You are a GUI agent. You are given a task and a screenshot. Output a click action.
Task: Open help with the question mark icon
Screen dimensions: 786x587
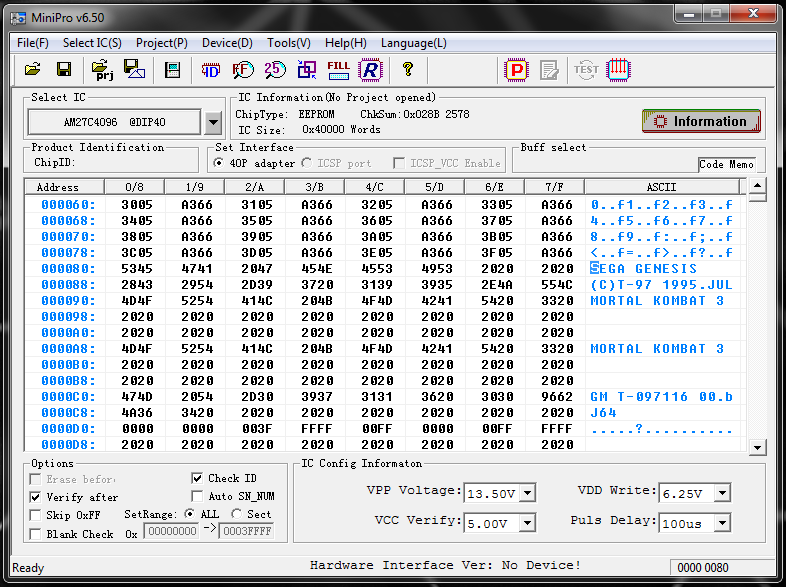coord(408,69)
